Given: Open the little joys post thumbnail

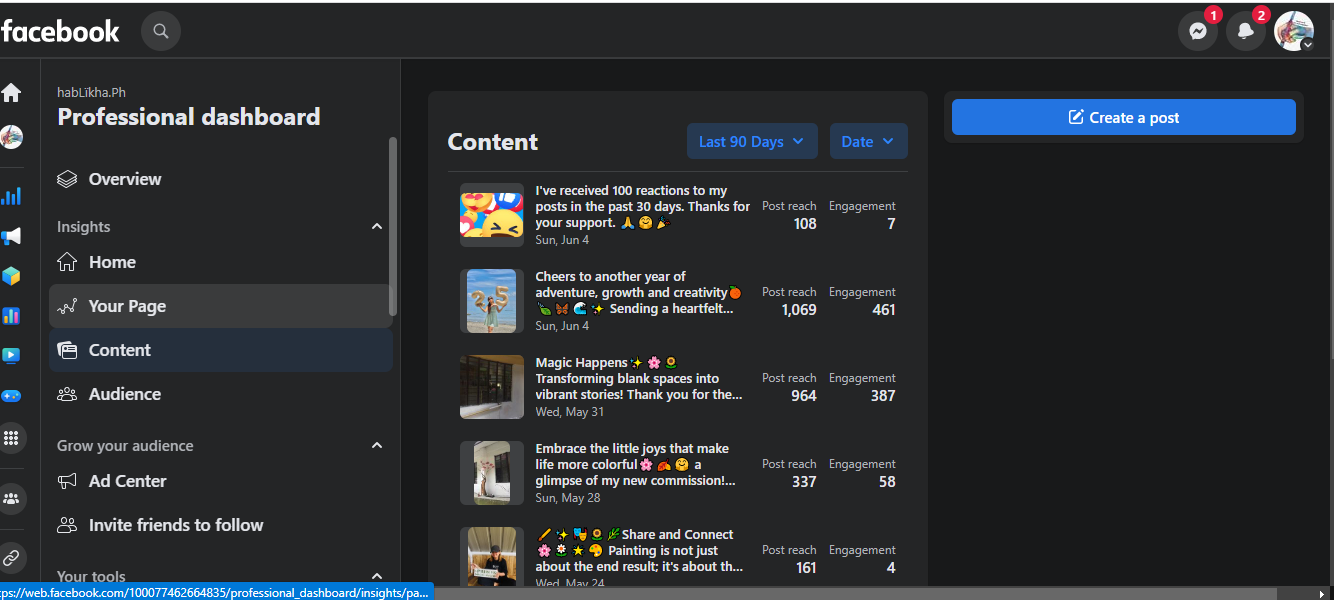Looking at the screenshot, I should (492, 473).
